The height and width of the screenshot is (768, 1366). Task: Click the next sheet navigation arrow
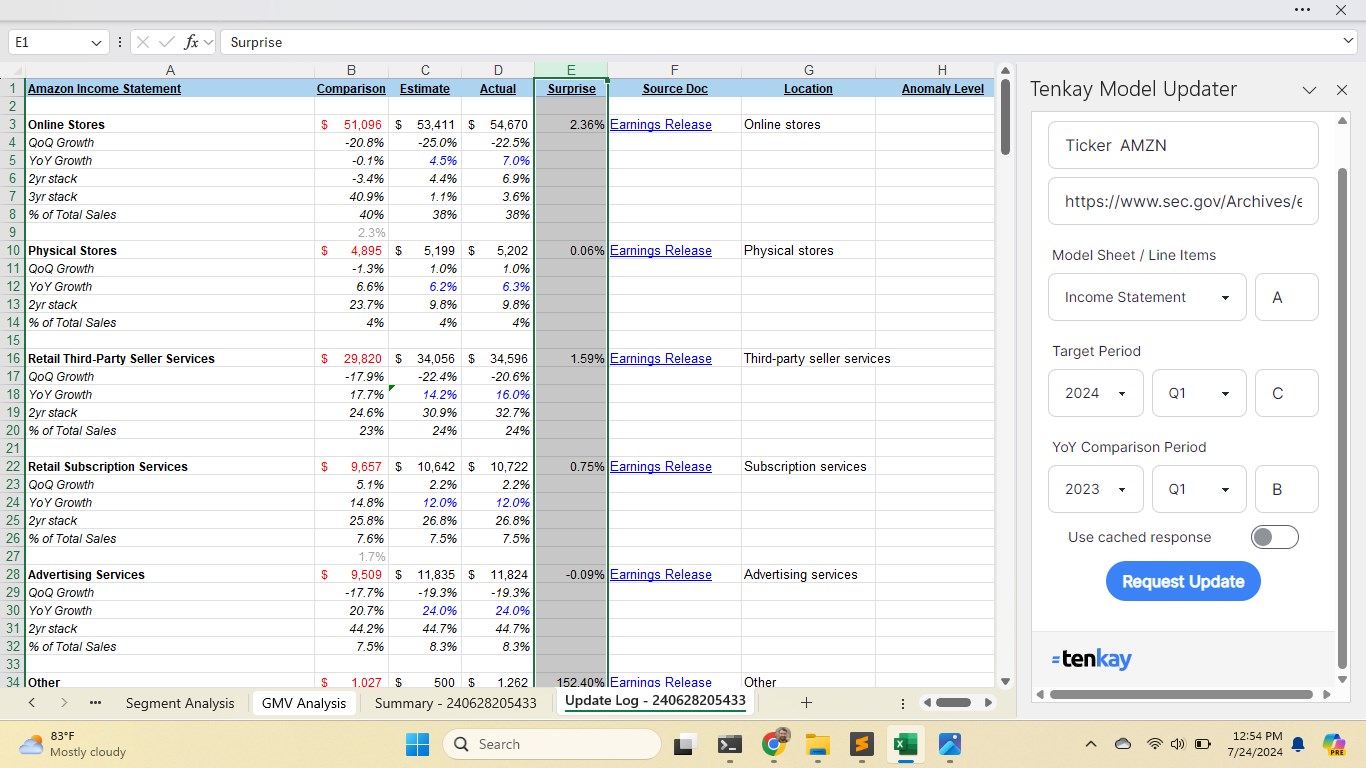(64, 703)
